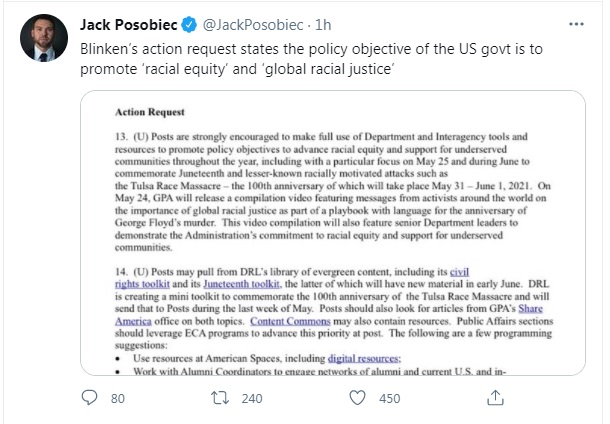610x424 pixels.
Task: Click the Juneteenth toolkit link text
Action: pyautogui.click(x=241, y=284)
